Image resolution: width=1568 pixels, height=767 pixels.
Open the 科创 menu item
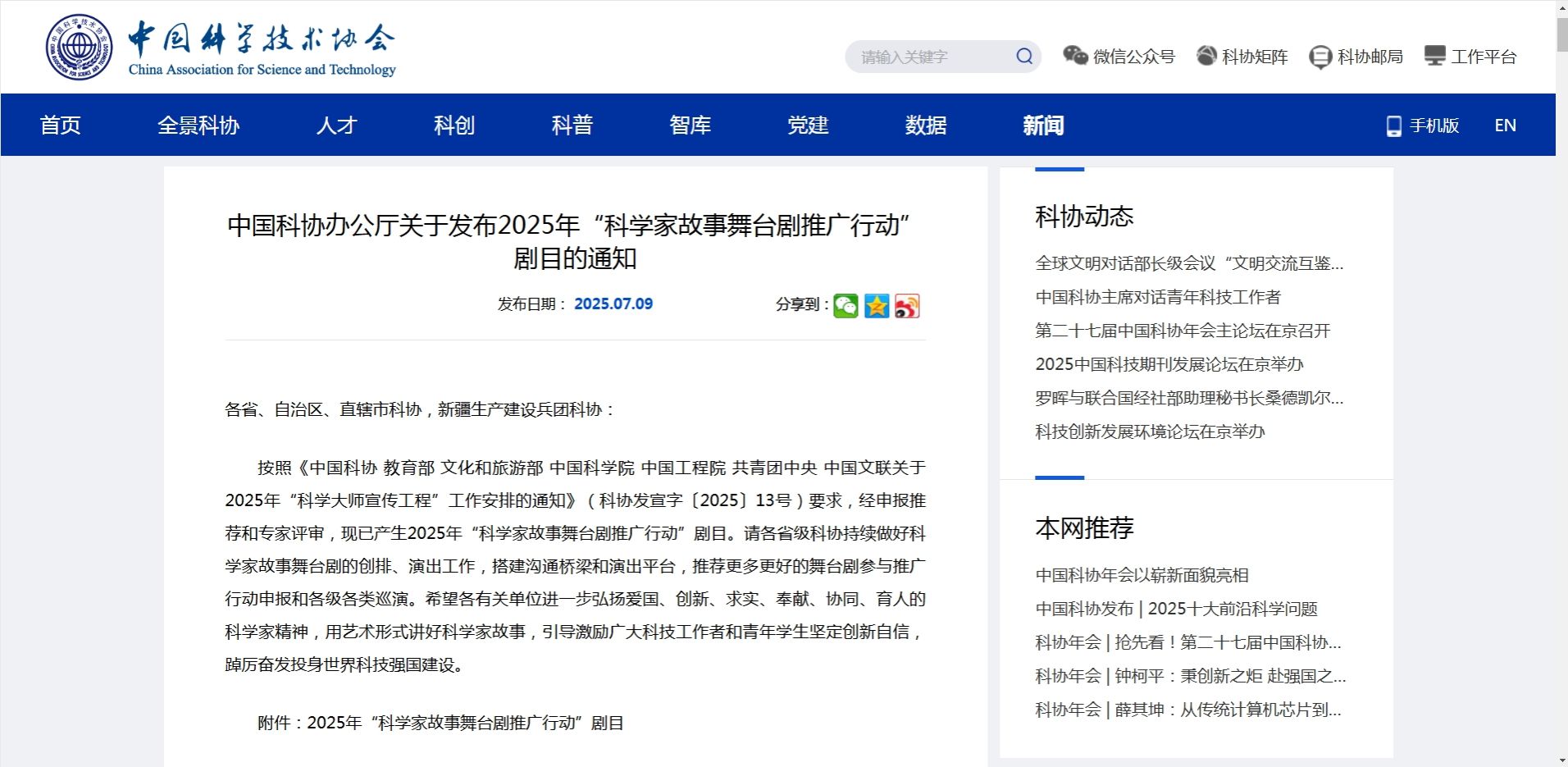pos(454,125)
